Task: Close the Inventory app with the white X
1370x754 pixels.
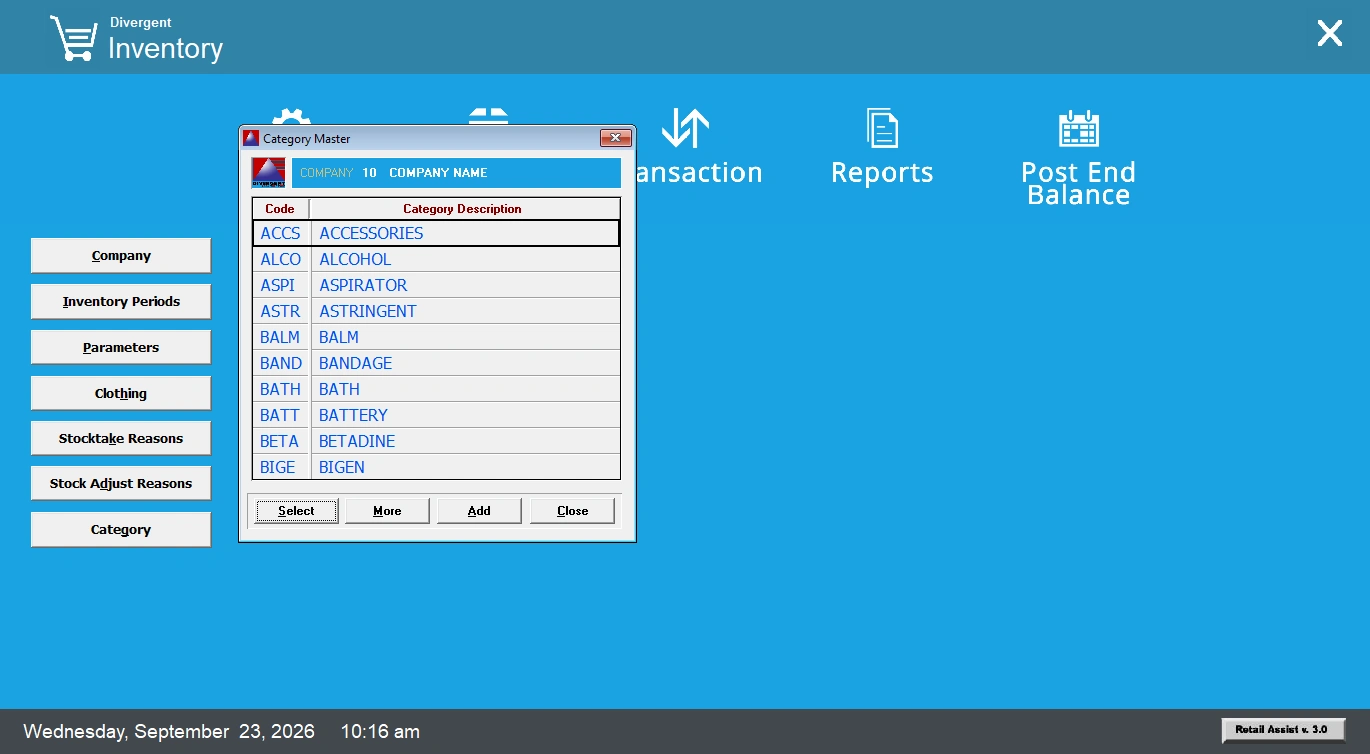Action: (x=1329, y=34)
